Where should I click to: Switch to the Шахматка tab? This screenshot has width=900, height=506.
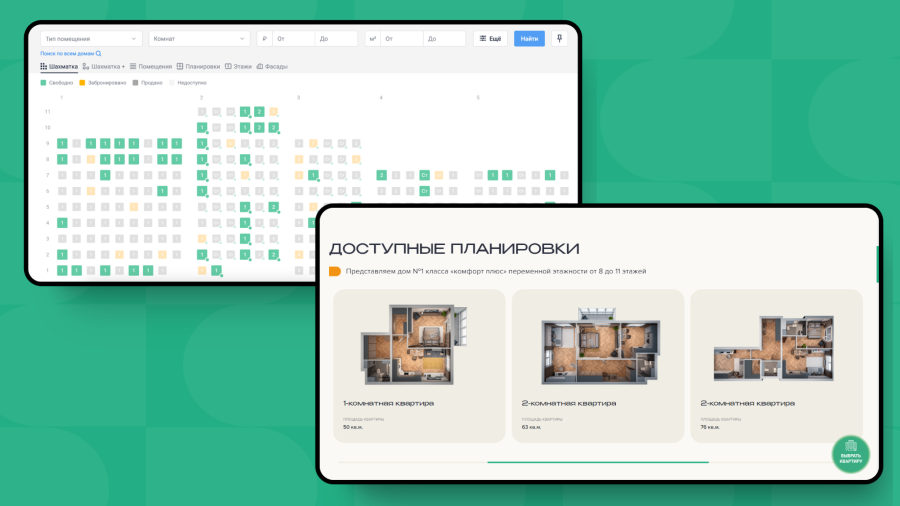coord(59,67)
